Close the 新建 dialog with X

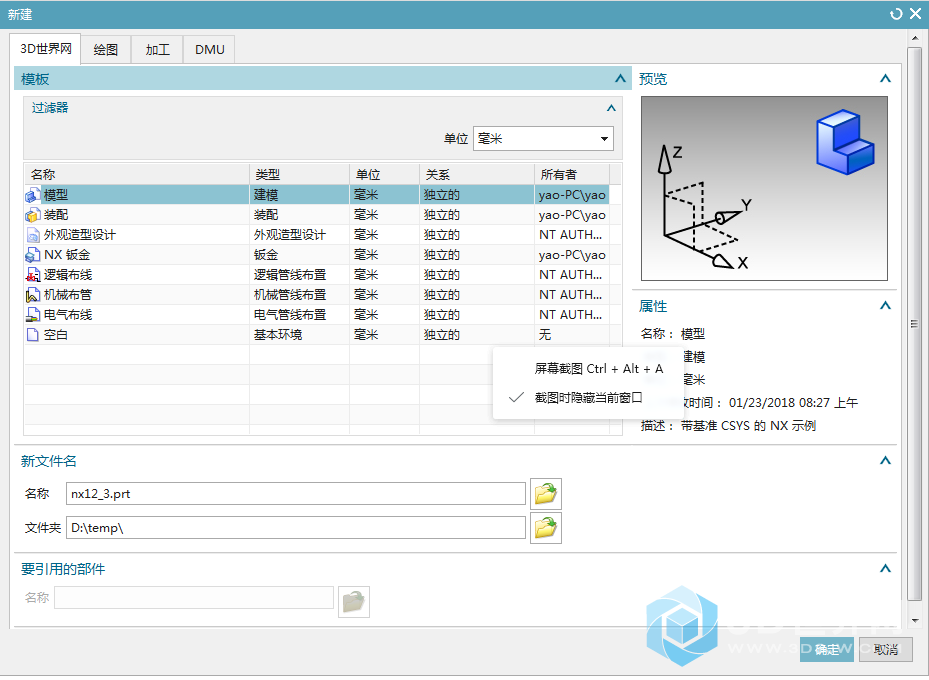coord(915,14)
